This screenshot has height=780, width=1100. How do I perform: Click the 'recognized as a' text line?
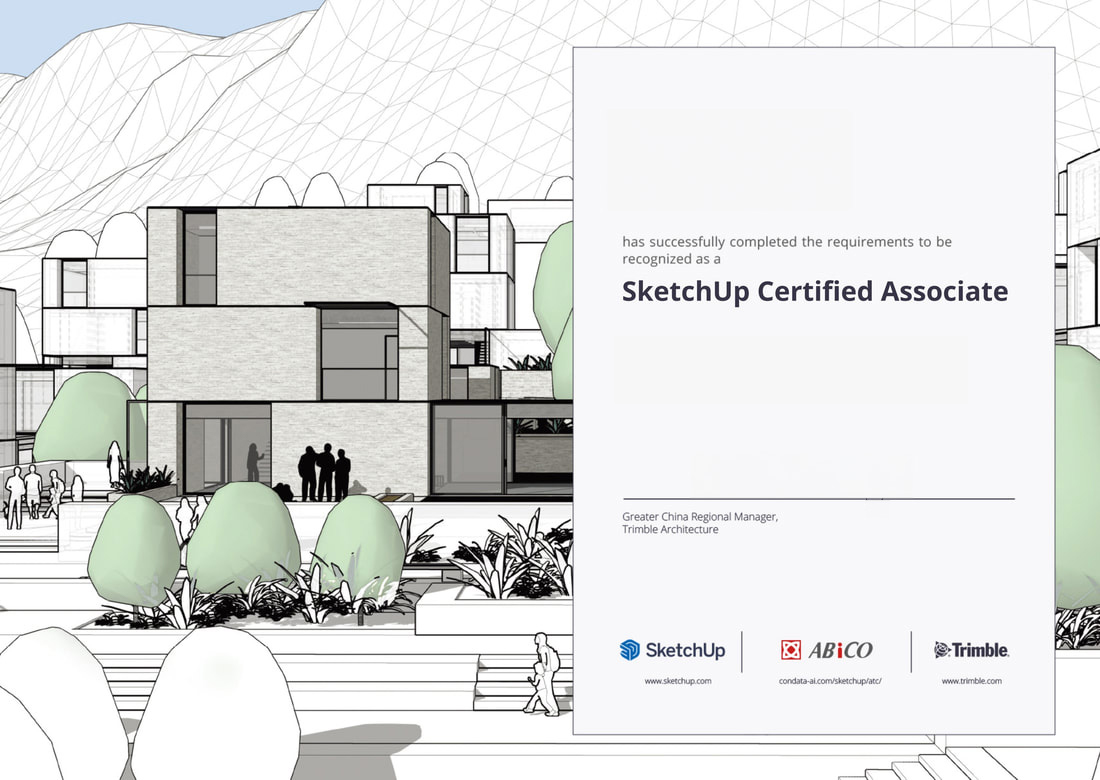671,259
